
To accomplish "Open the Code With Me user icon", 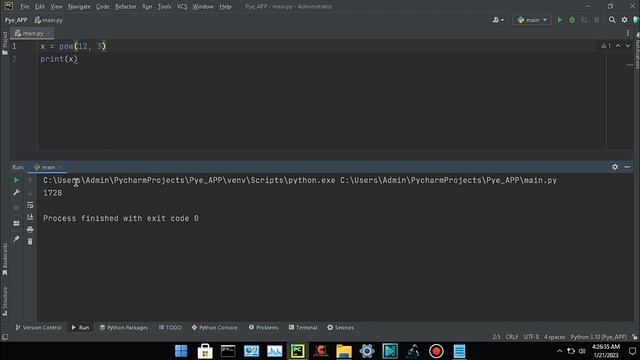I will [498, 20].
